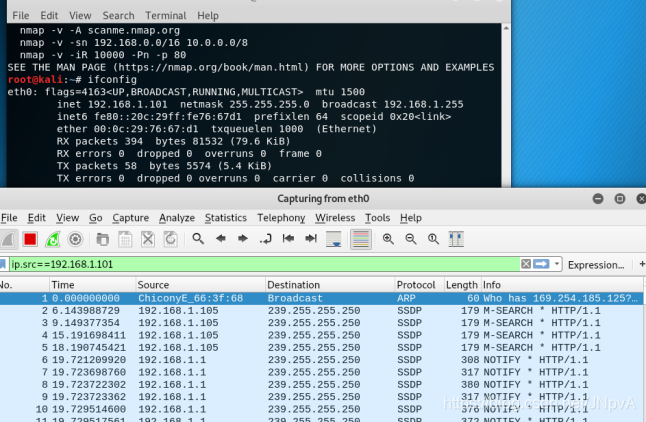This screenshot has width=646, height=422.
Task: Jump to the first packet
Action: pos(288,239)
